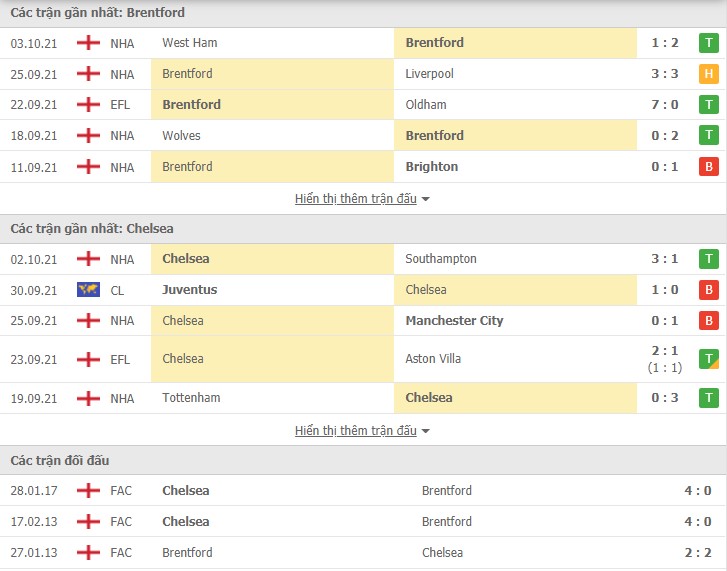Image resolution: width=727 pixels, height=571 pixels.
Task: Click half-colored T badge for Aston Villa match
Action: coord(708,359)
